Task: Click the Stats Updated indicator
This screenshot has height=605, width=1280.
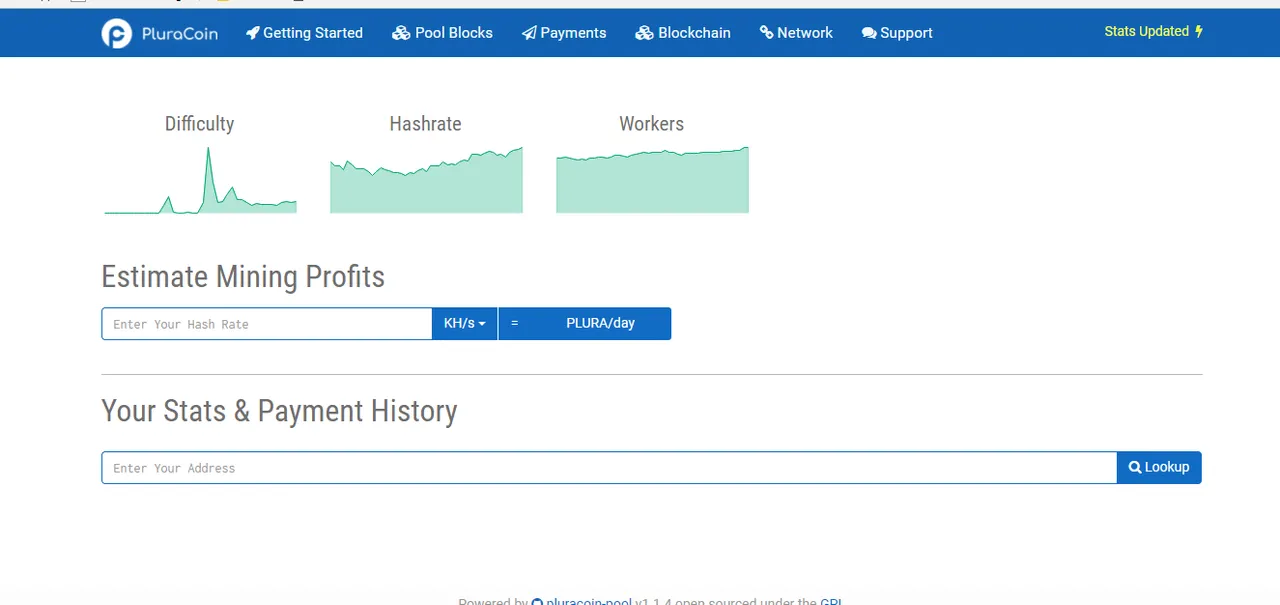Action: click(1153, 32)
